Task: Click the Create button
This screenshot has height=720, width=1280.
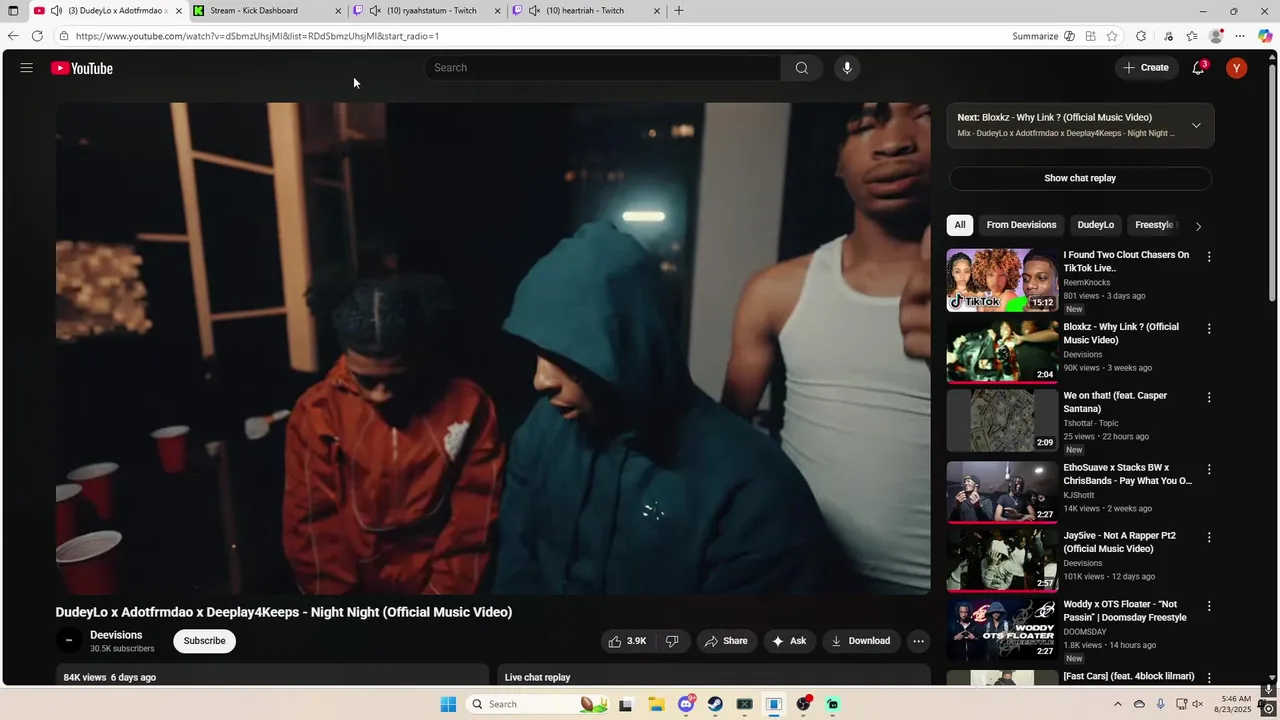Action: point(1146,68)
